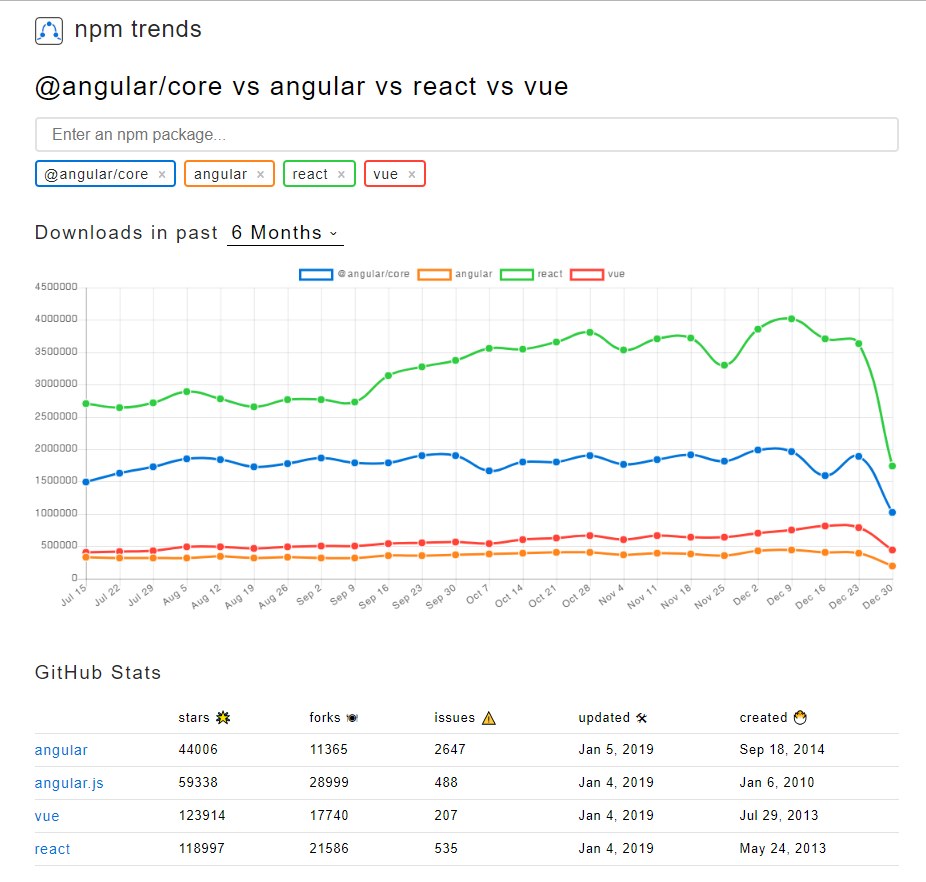
Task: Click the created column hatching-chick icon
Action: 800,718
